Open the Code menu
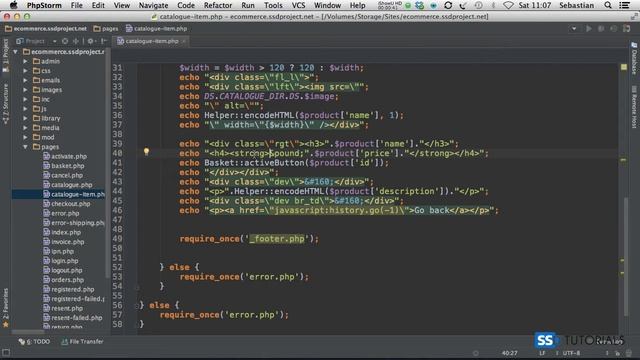Image resolution: width=640 pixels, height=360 pixels. [186, 5]
